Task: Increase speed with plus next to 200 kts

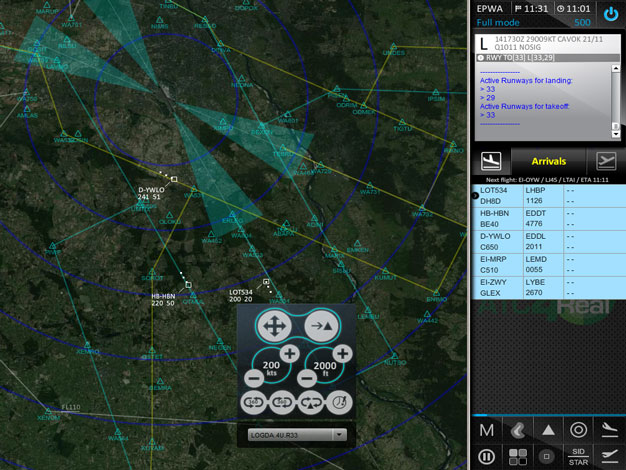Action: (289, 354)
